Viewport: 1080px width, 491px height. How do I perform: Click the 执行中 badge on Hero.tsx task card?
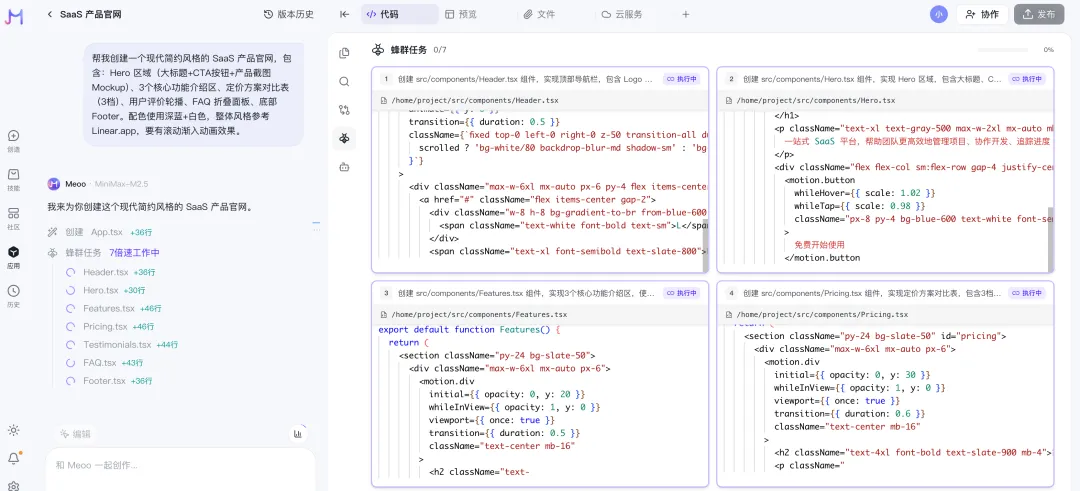[1027, 79]
